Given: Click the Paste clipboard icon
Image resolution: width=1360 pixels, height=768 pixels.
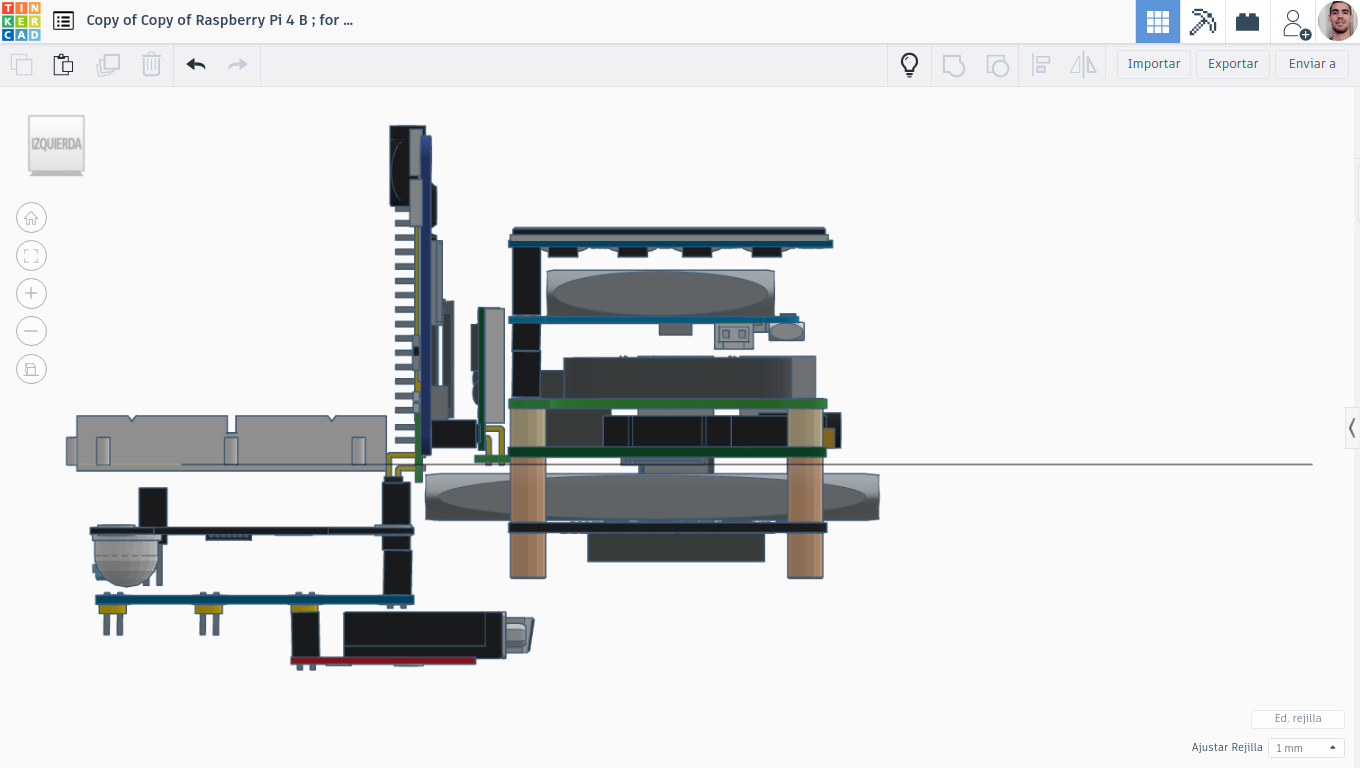Looking at the screenshot, I should (x=63, y=65).
